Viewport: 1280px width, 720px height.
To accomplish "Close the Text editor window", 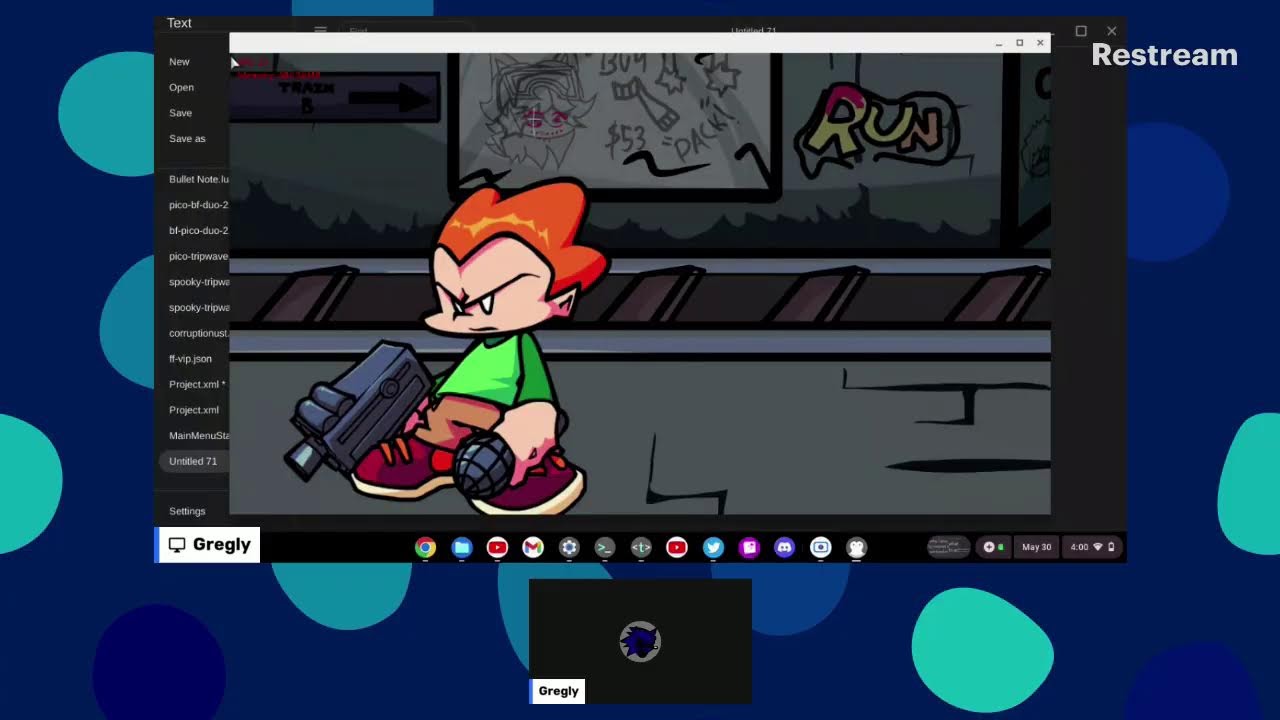I will coord(1111,31).
